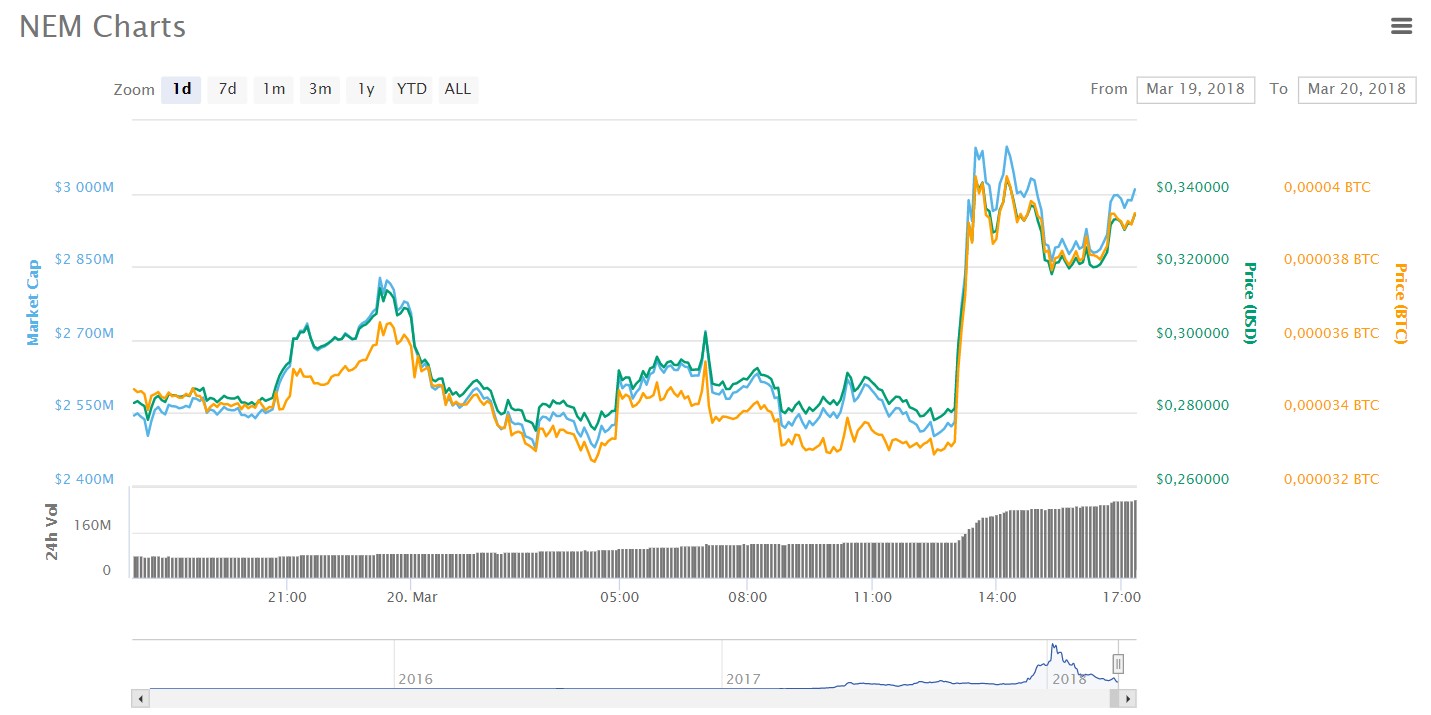This screenshot has width=1431, height=715.
Task: Click the $2 700M axis label
Action: click(x=85, y=333)
